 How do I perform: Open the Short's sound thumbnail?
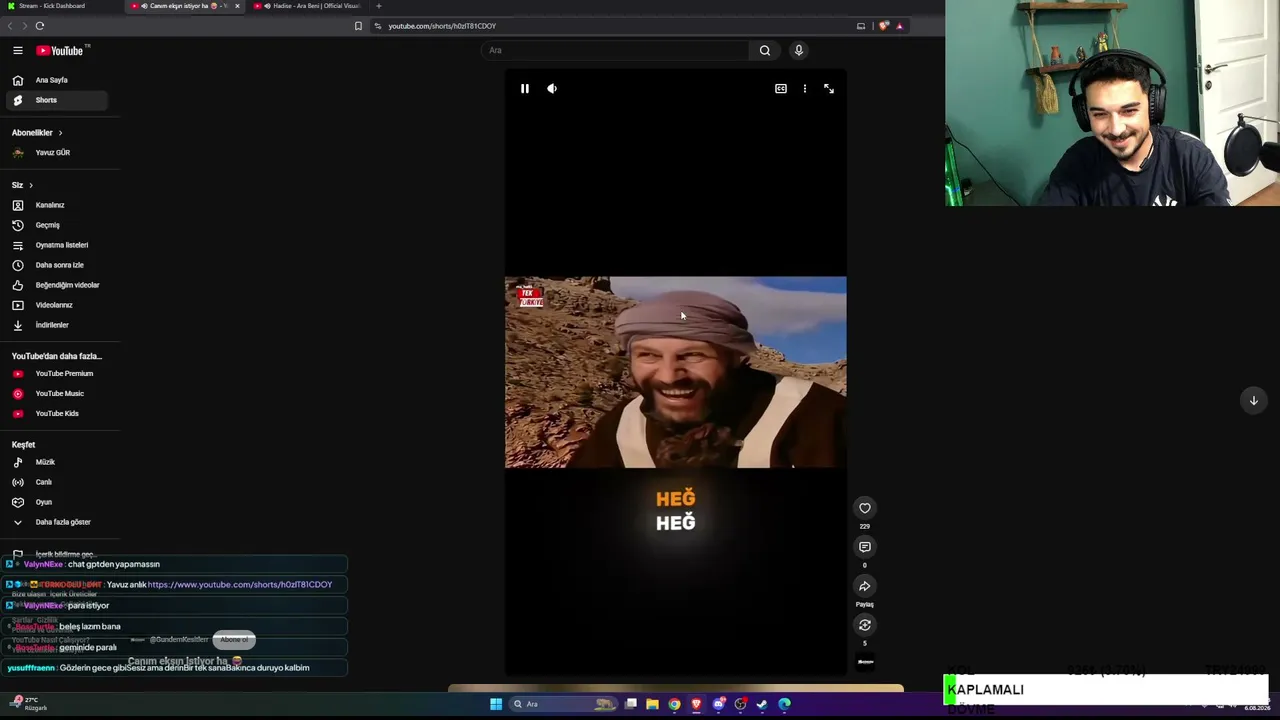865,662
